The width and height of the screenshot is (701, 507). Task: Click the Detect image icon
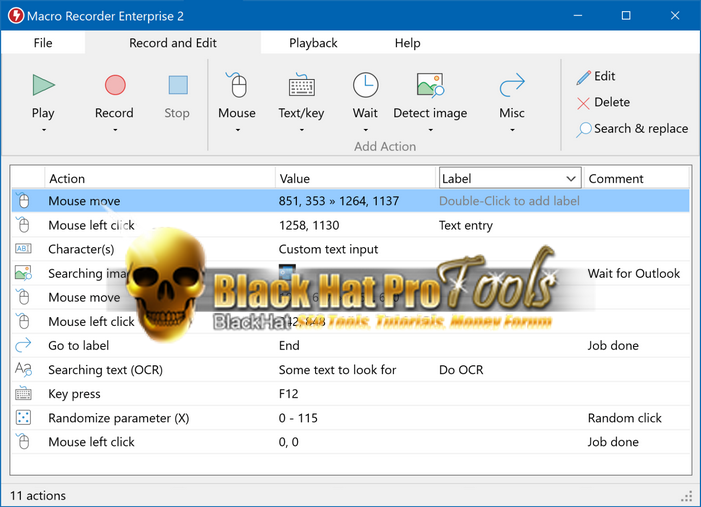[430, 85]
